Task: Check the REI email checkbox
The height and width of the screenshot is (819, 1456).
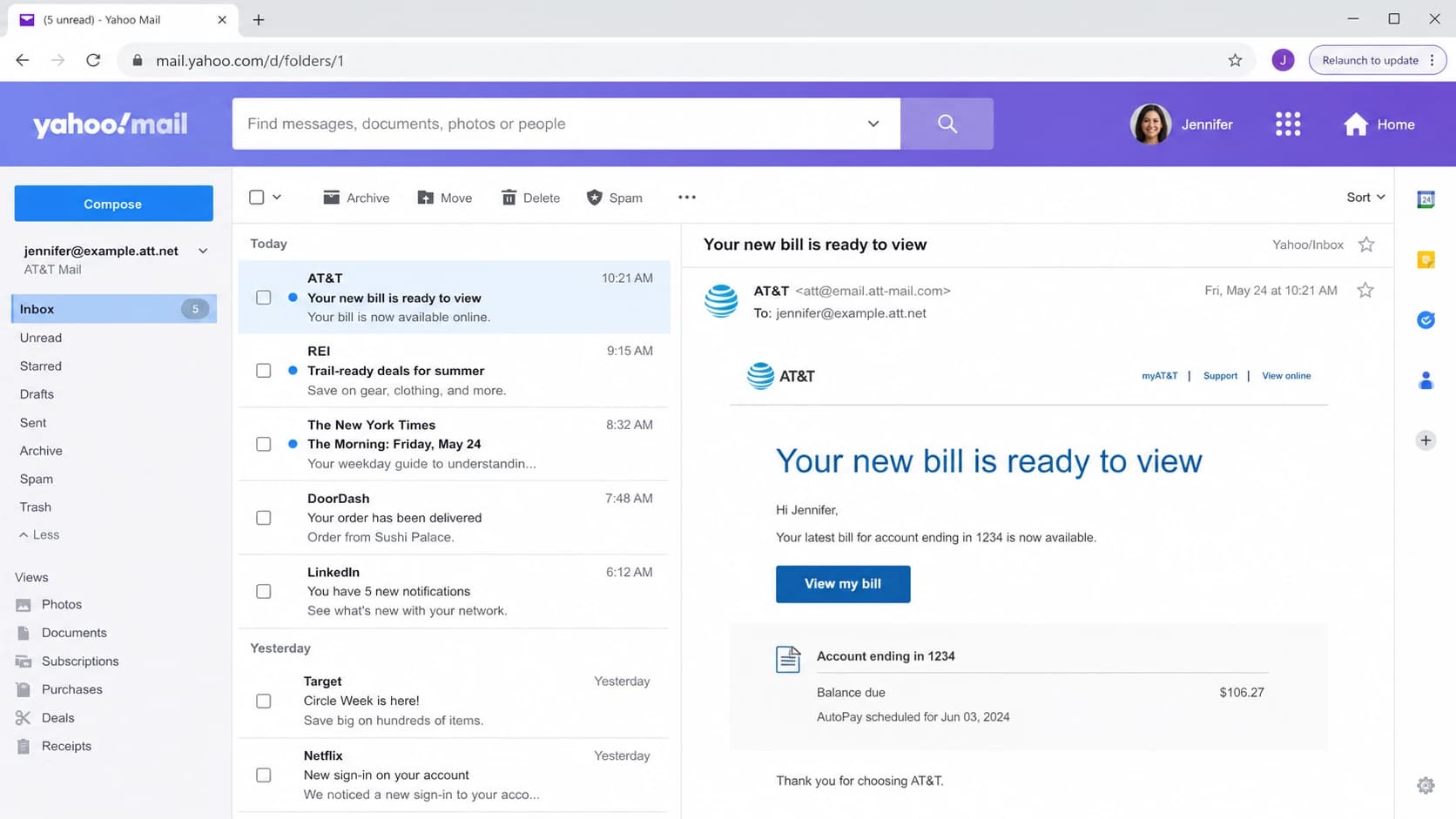Action: 264,371
